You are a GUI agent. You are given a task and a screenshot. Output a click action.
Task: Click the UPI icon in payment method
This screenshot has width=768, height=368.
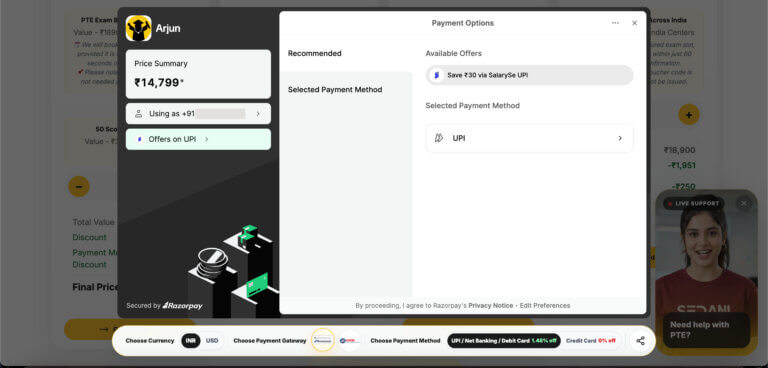tap(439, 138)
